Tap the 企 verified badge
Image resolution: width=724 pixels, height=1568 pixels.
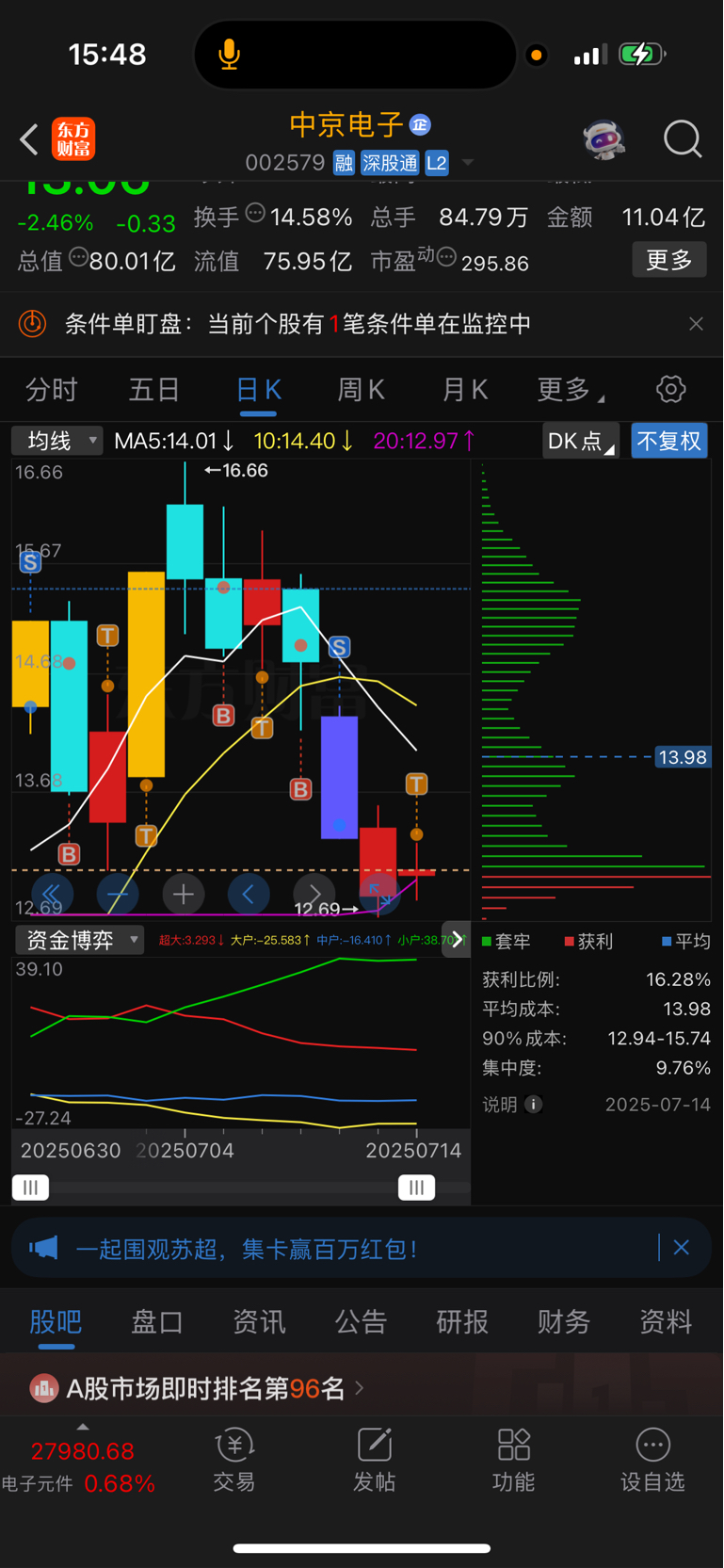[420, 124]
